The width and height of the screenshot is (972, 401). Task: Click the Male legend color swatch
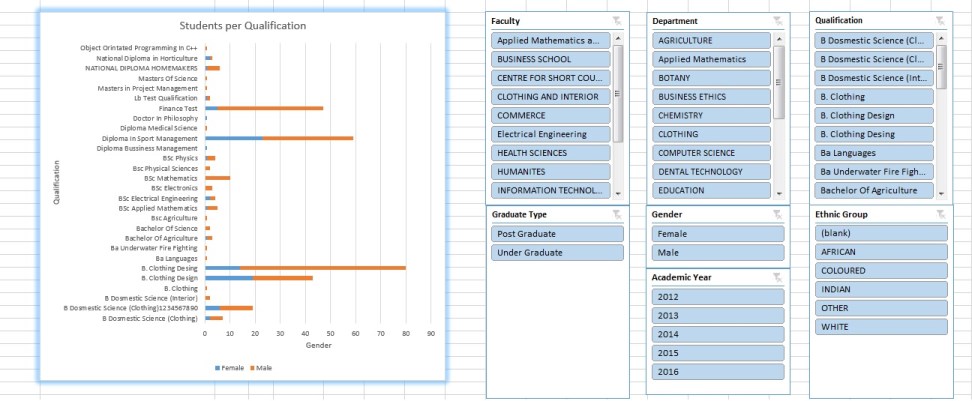(252, 368)
